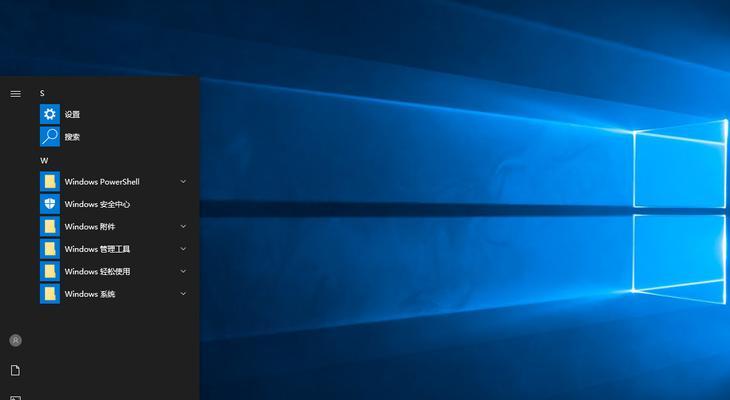Expand the Windows 管理工具 chevron
730x400 pixels.
click(x=183, y=249)
